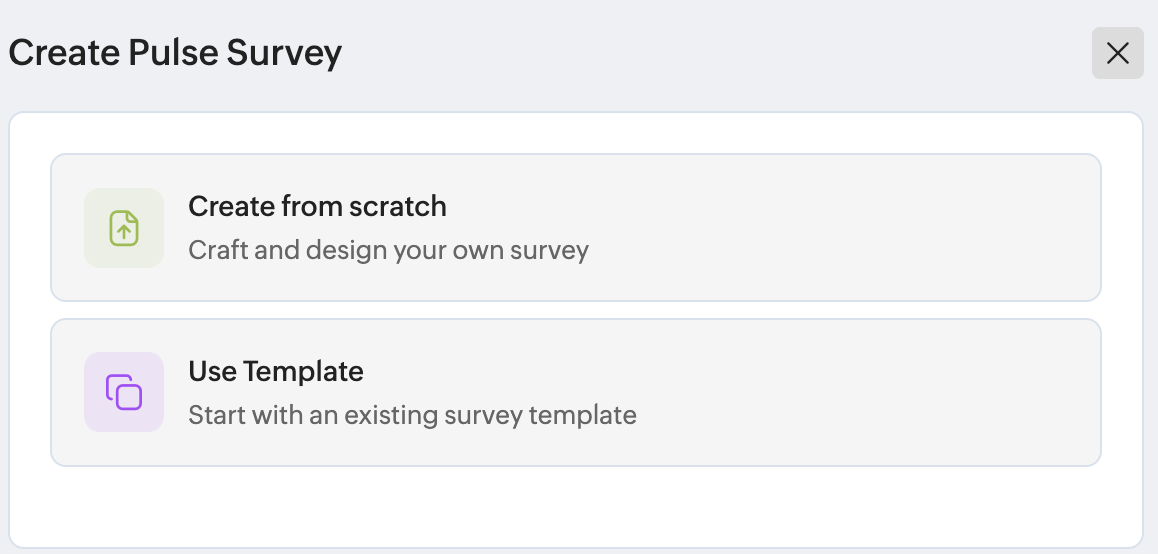This screenshot has width=1158, height=554.
Task: Click empty area inside Create from scratch card
Action: click(x=849, y=228)
